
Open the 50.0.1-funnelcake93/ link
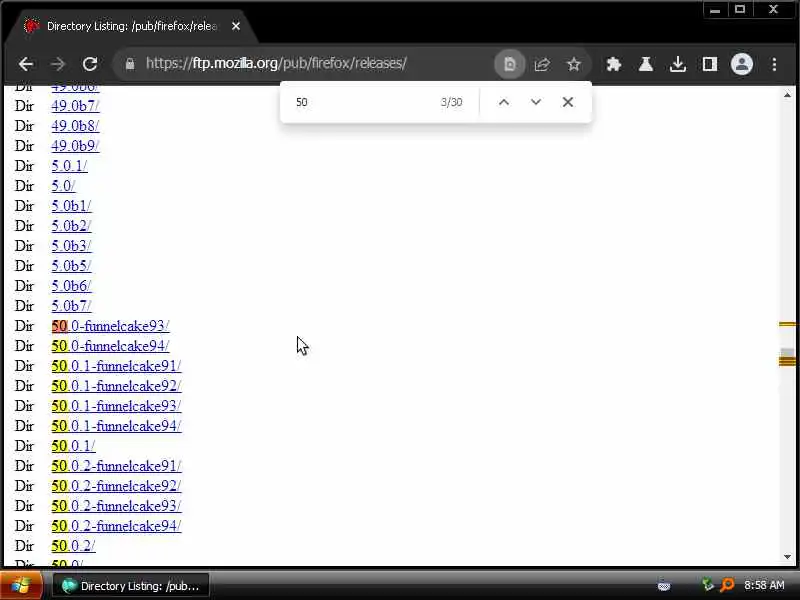[x=116, y=406]
